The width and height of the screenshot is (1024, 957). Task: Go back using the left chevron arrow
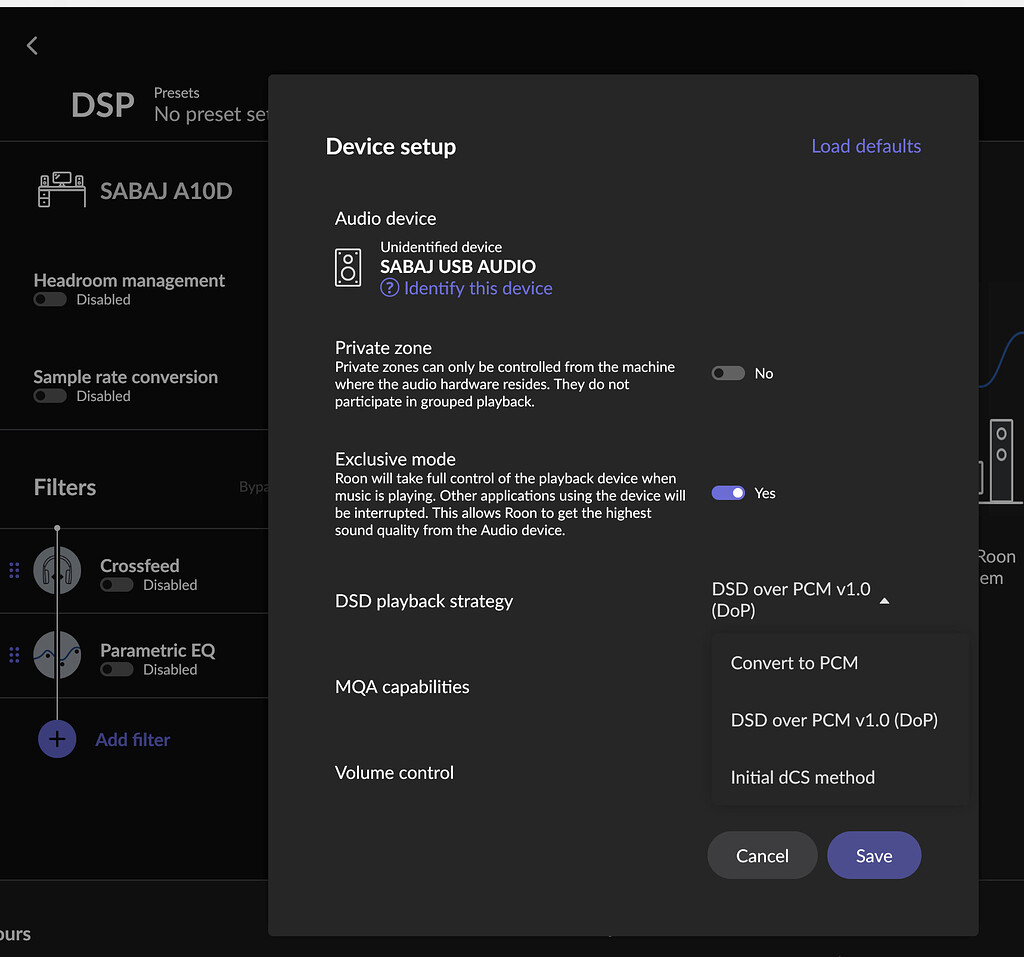(x=32, y=46)
